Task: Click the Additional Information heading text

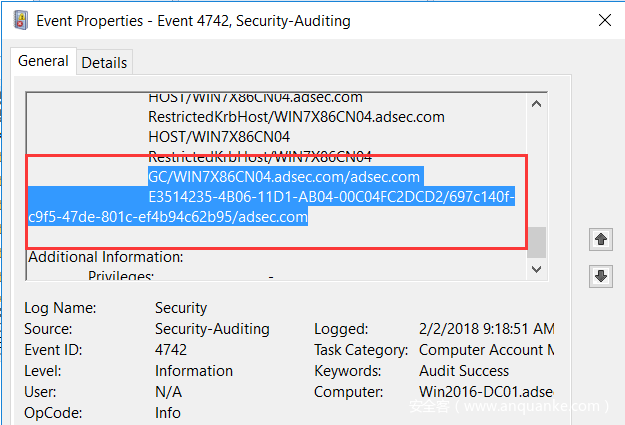Action: pyautogui.click(x=105, y=257)
